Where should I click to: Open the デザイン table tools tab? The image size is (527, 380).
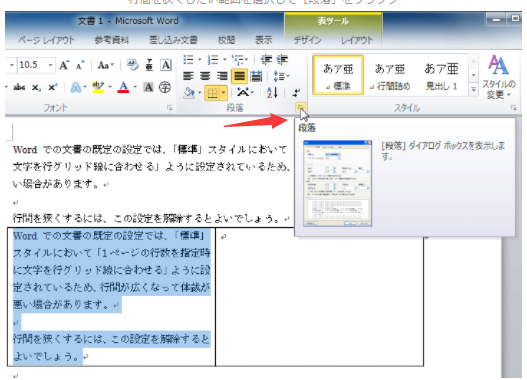point(307,40)
